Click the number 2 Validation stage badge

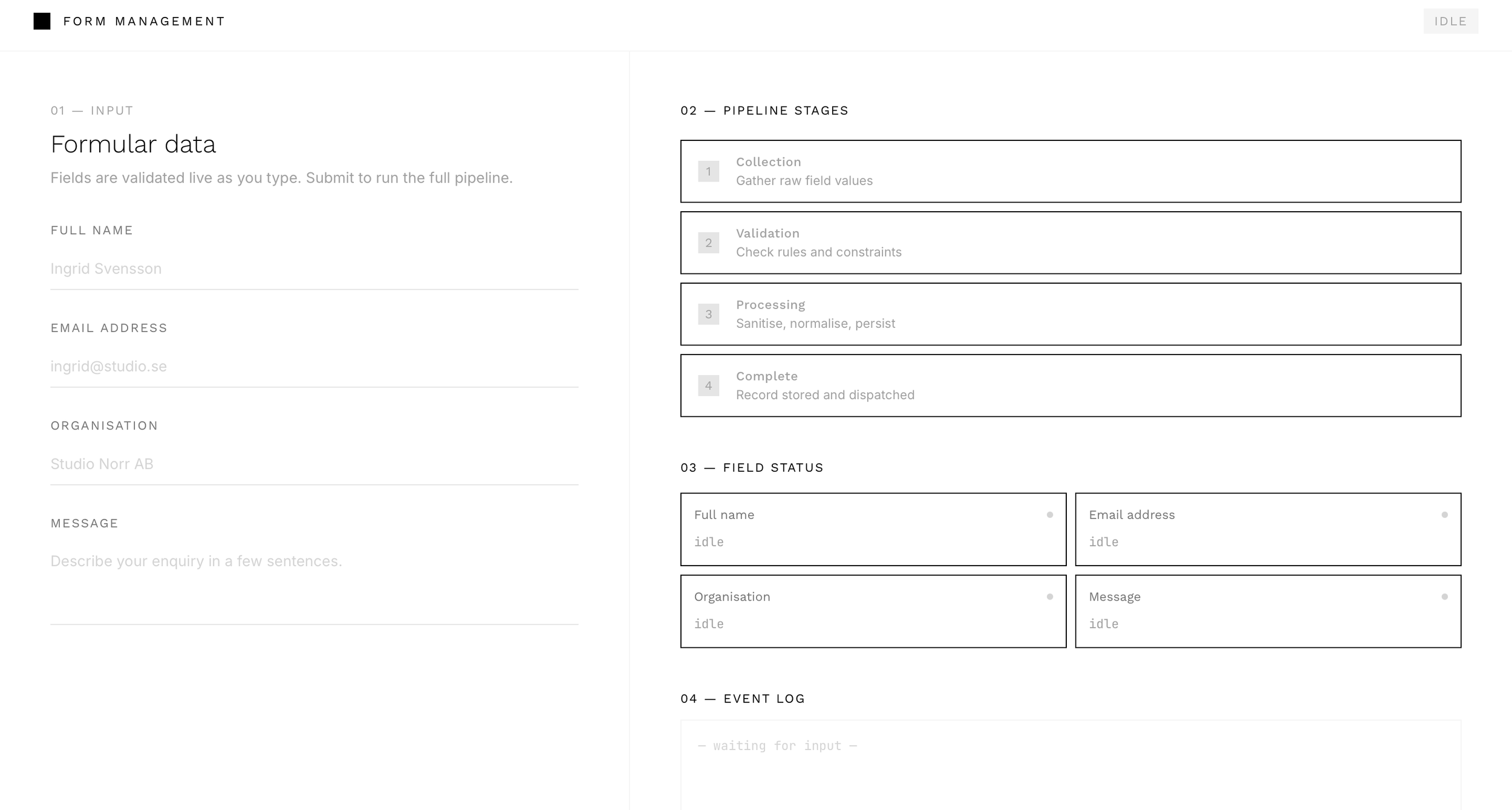tap(708, 243)
